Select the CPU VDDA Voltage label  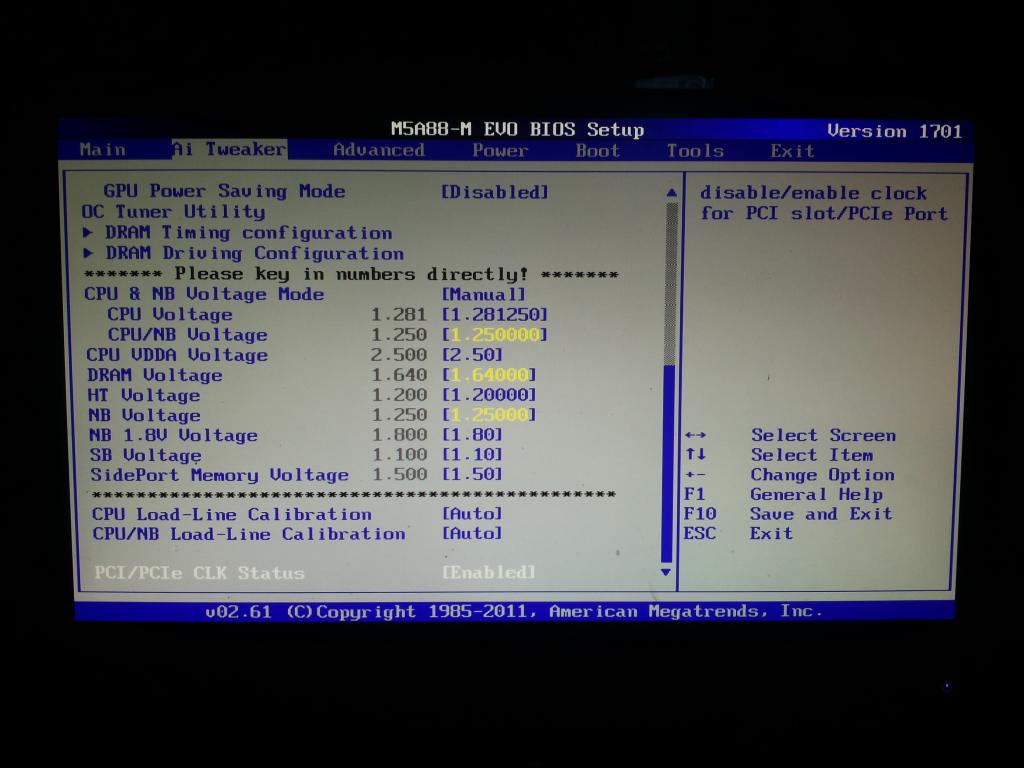[177, 355]
